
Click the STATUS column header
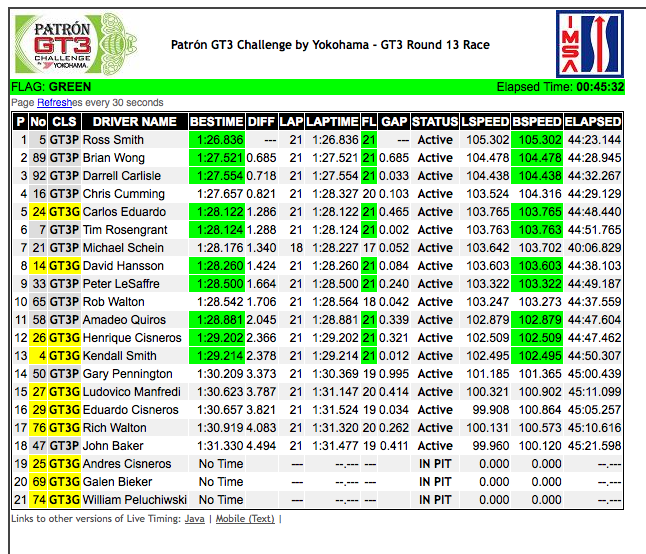click(x=435, y=122)
